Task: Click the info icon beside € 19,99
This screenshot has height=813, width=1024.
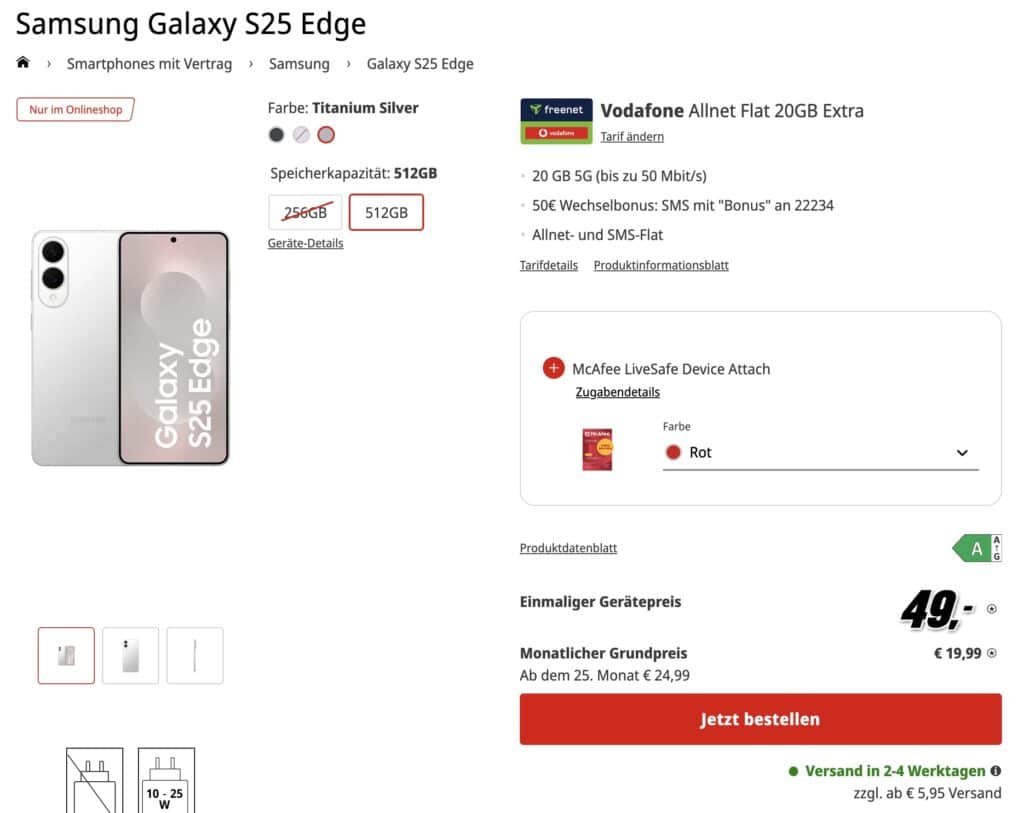Action: coord(992,653)
